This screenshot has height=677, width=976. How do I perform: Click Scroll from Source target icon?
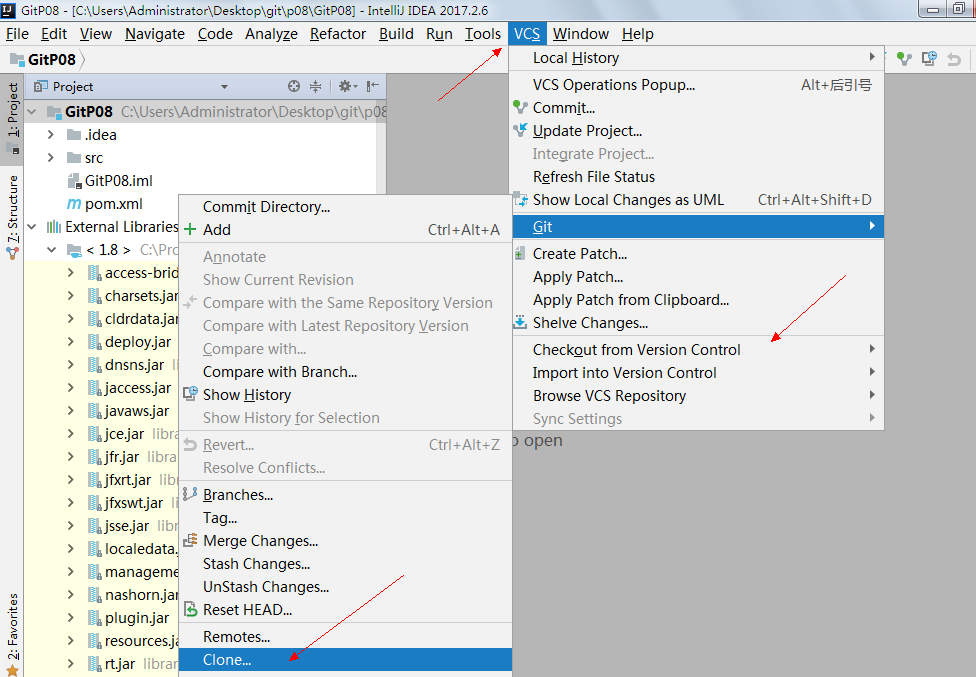294,87
